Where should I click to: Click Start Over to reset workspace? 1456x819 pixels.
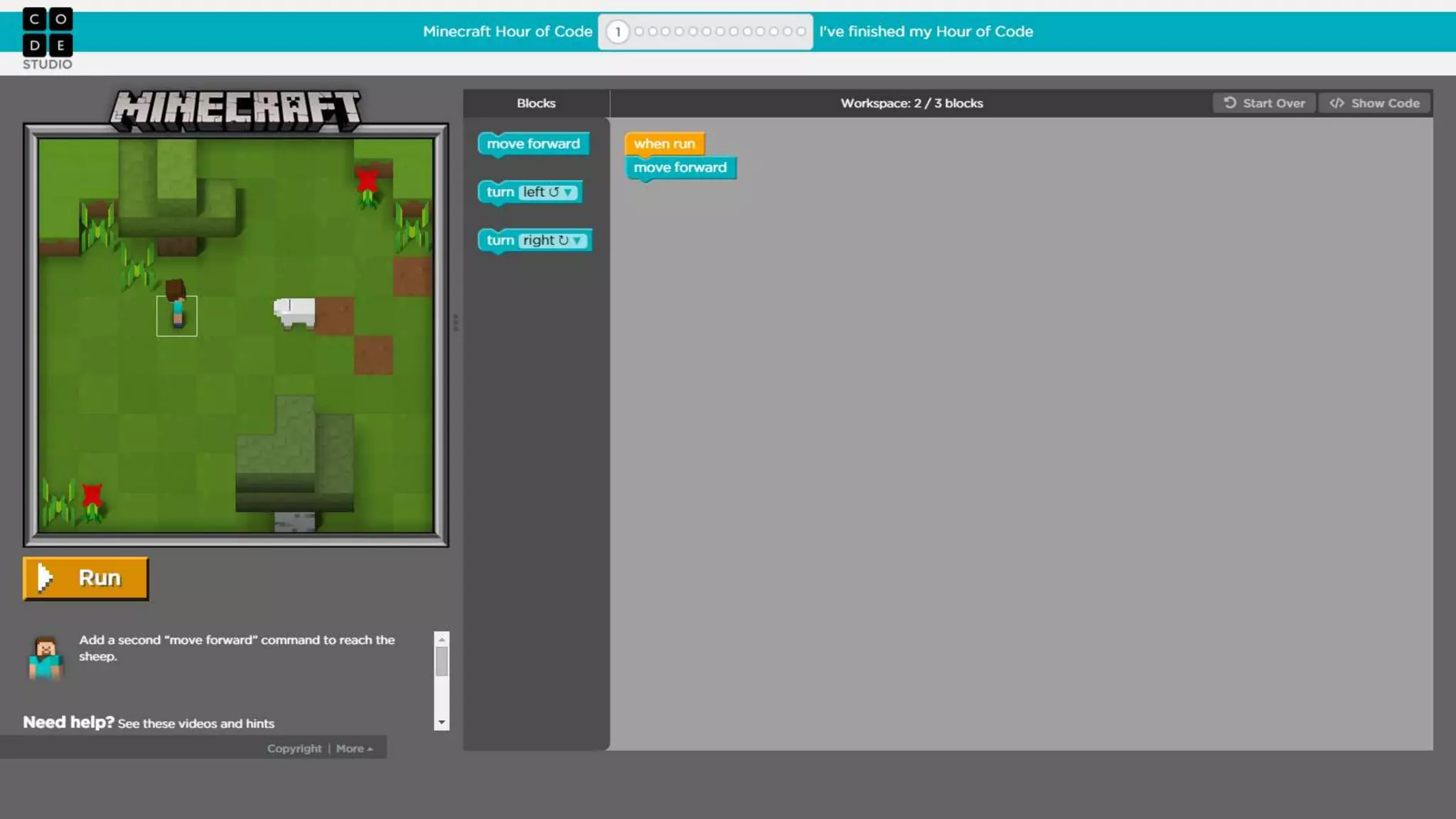pos(1264,103)
